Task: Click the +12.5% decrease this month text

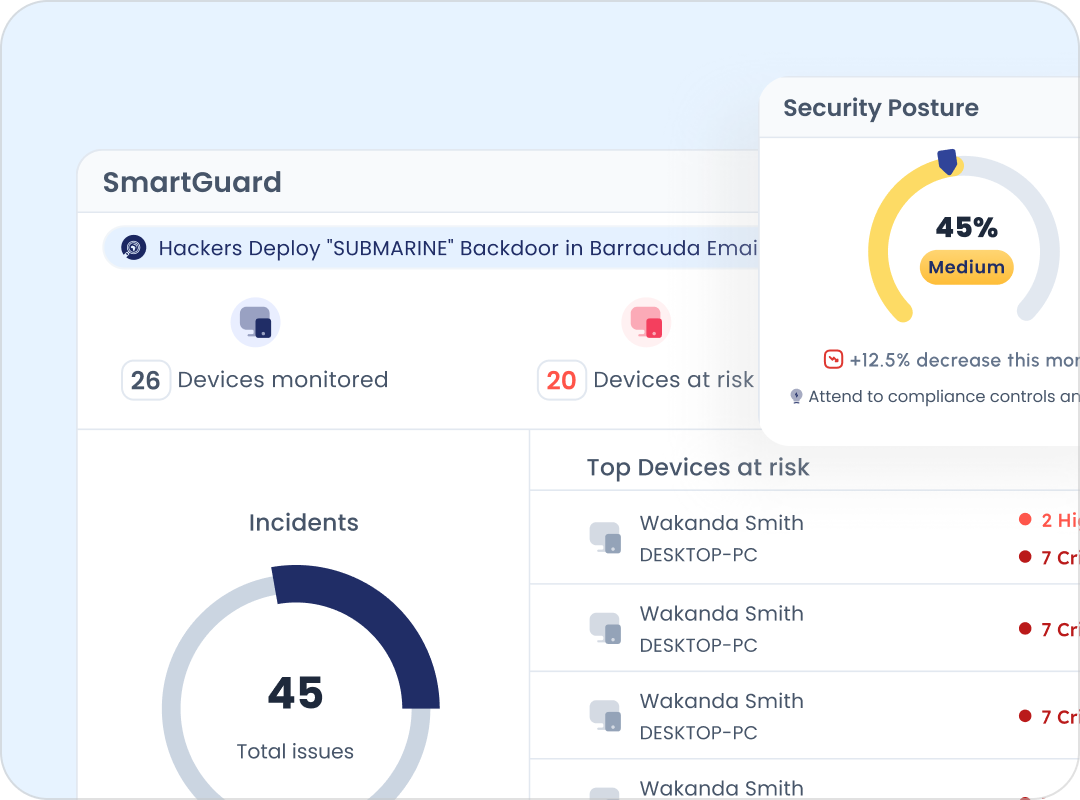Action: point(964,360)
